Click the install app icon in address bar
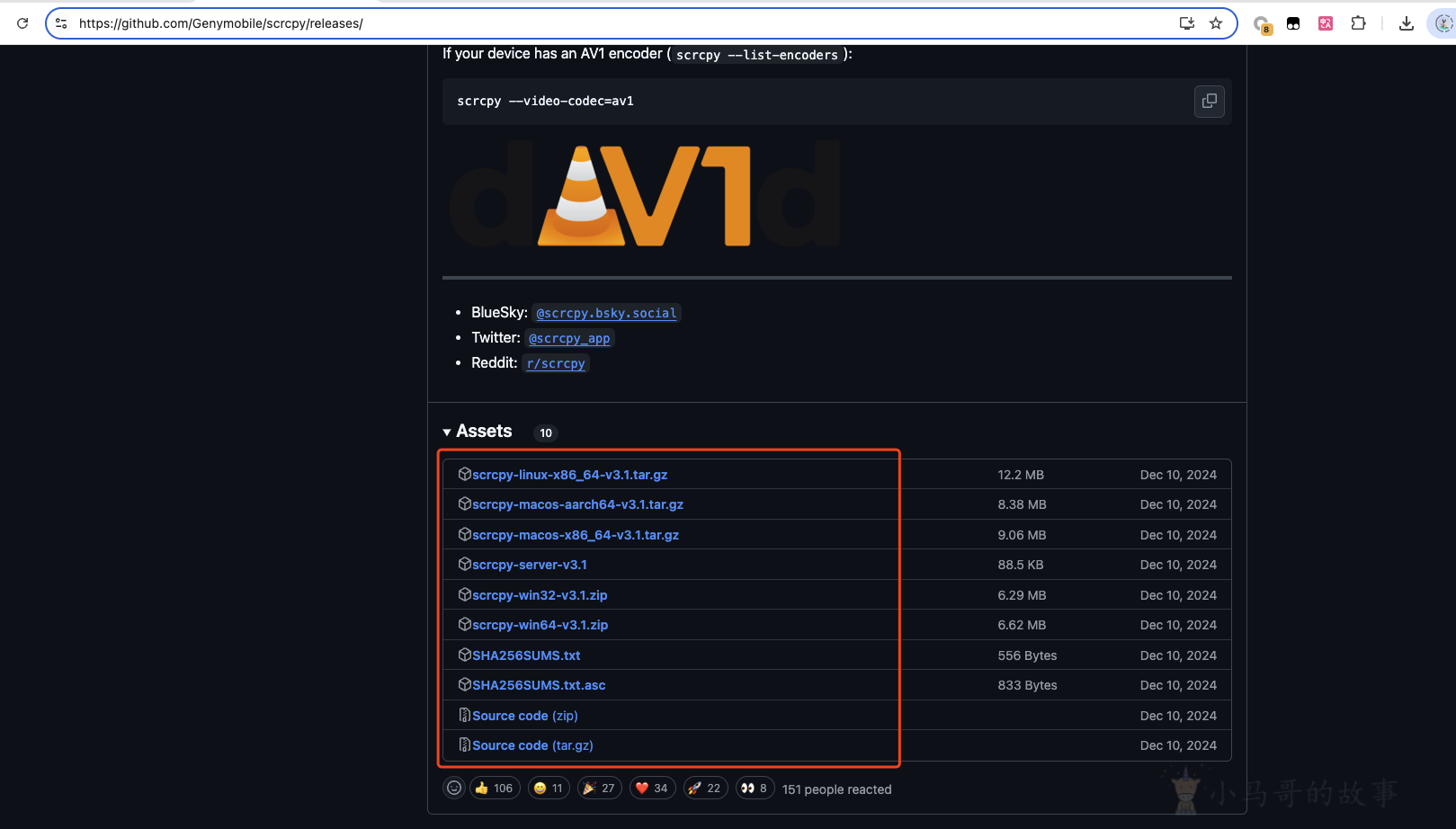This screenshot has width=1456, height=829. coord(1187,23)
